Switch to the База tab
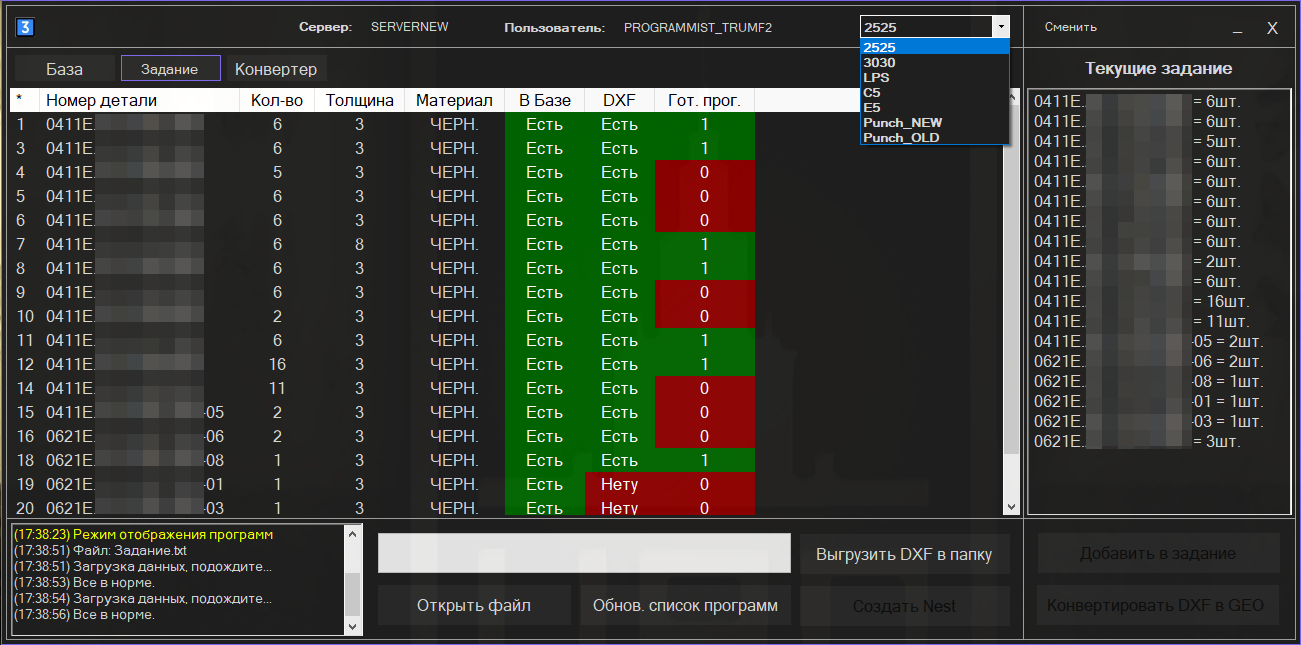 click(64, 69)
